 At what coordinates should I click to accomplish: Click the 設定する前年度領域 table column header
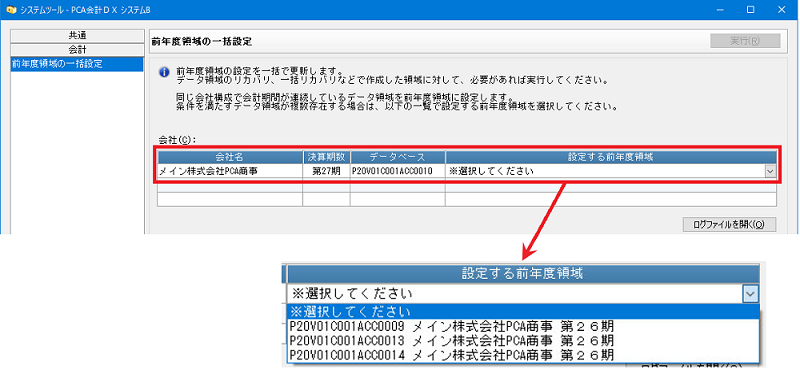click(x=611, y=157)
